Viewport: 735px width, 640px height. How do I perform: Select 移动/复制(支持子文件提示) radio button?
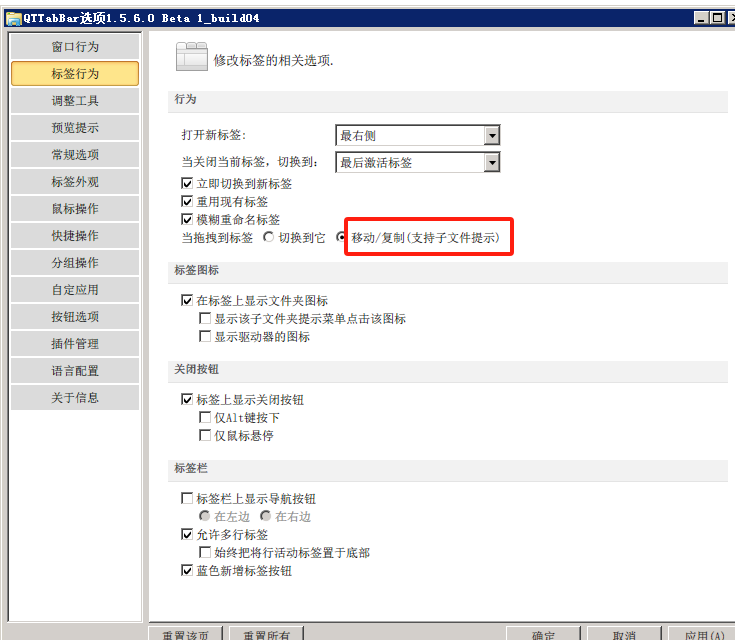click(341, 237)
